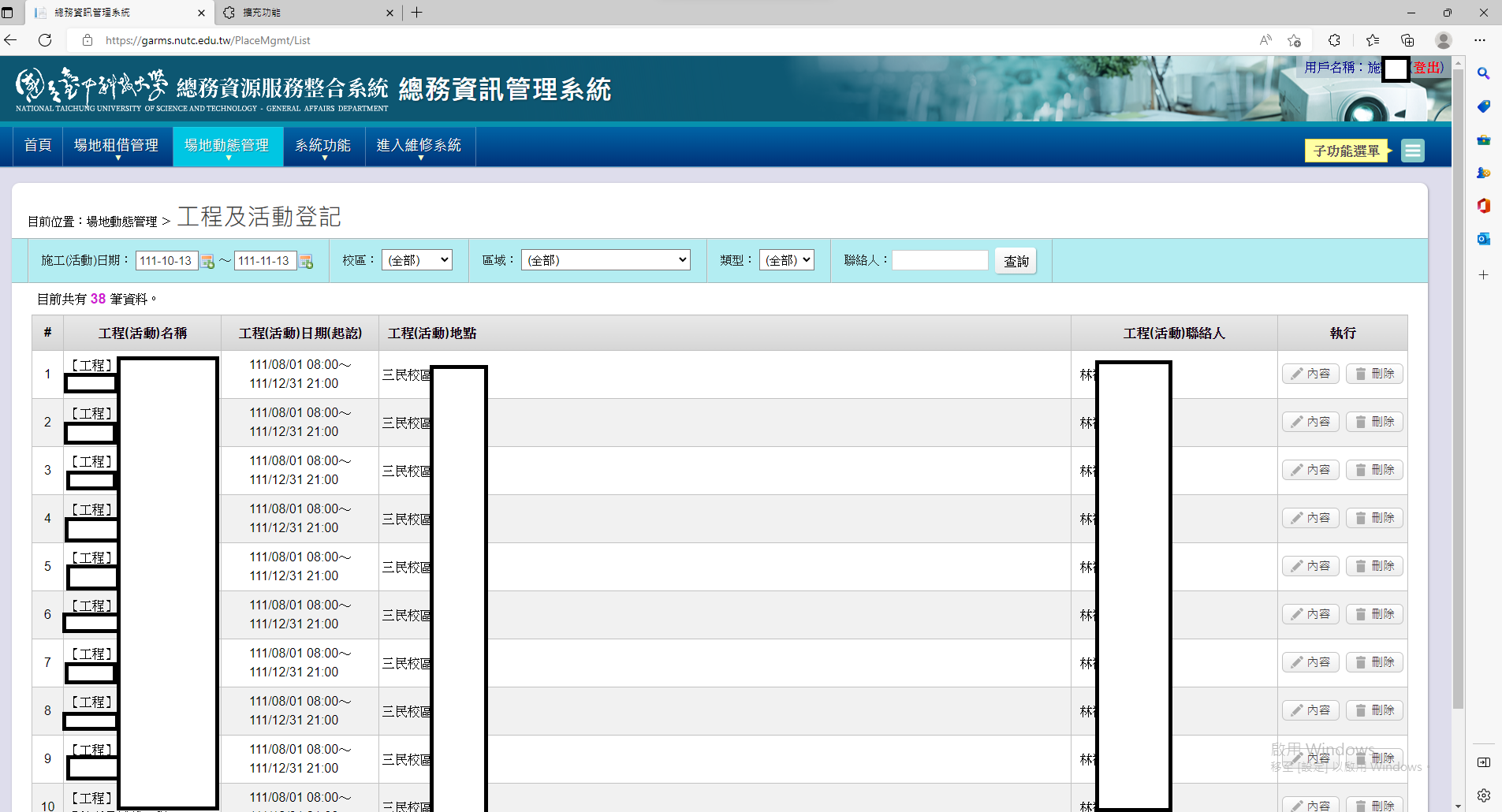Expand the 區域 dropdown
Viewport: 1502px width, 812px height.
pyautogui.click(x=606, y=260)
